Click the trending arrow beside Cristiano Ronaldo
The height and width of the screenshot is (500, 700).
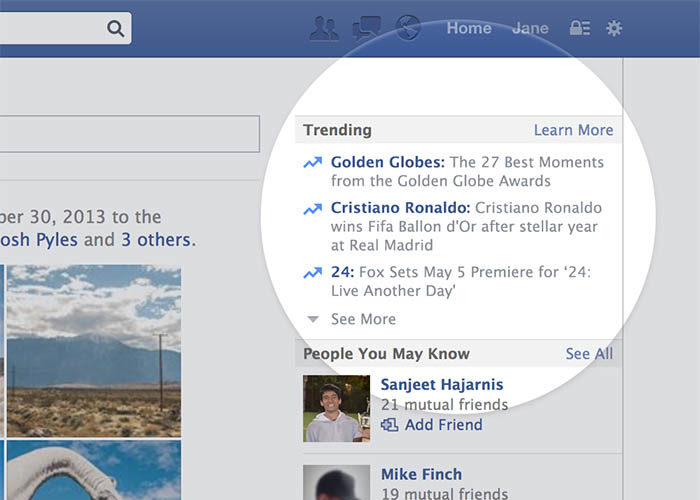312,209
